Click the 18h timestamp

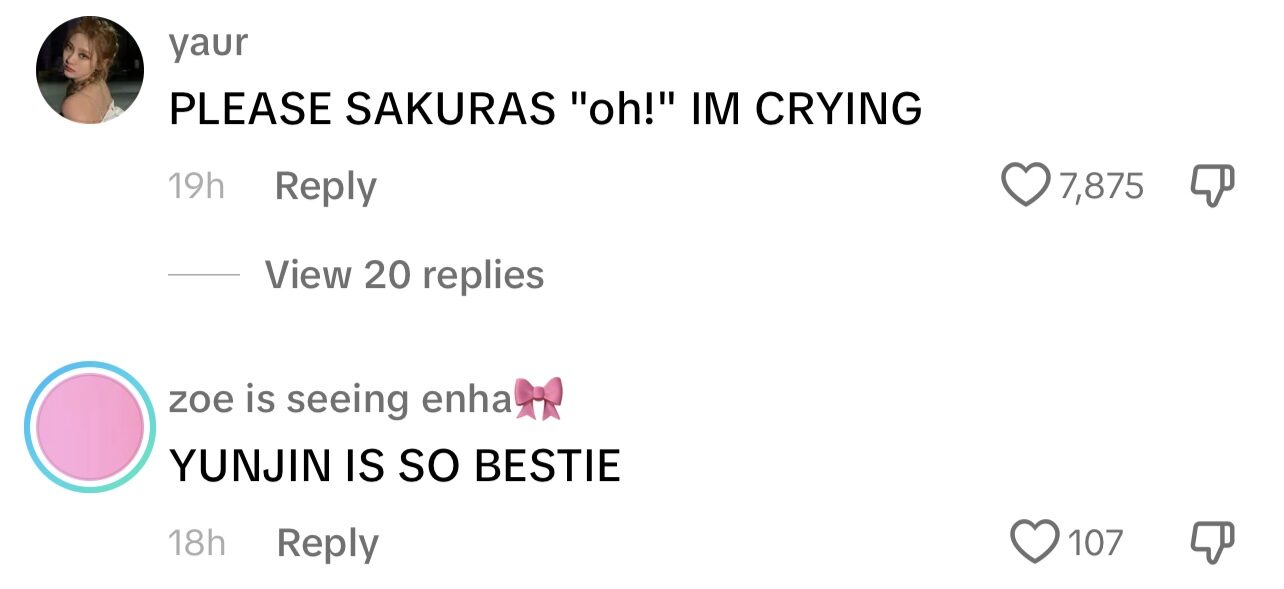coord(196,543)
